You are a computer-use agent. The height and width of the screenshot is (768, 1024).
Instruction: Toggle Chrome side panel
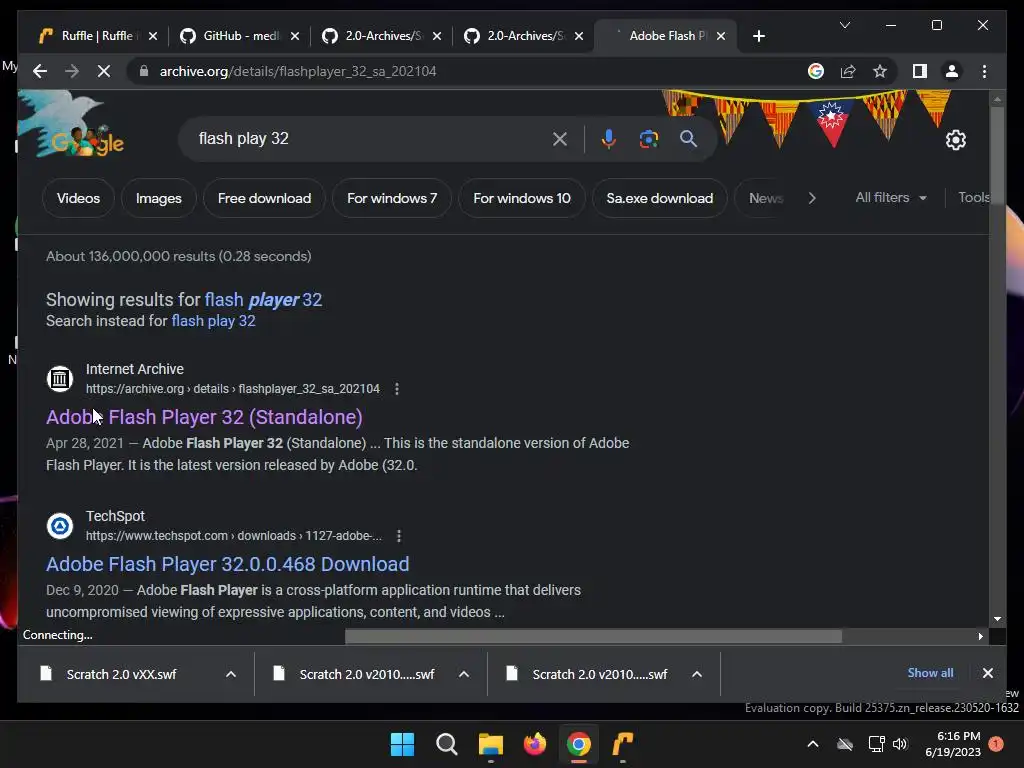[920, 71]
